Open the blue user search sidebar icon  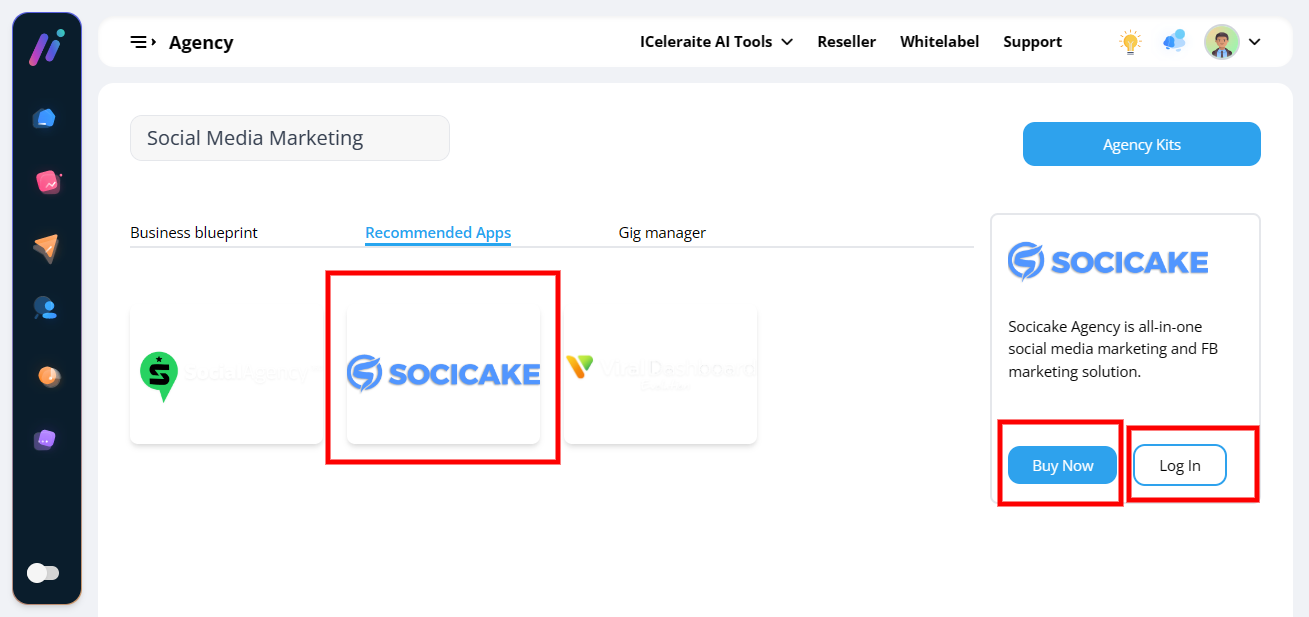point(45,308)
